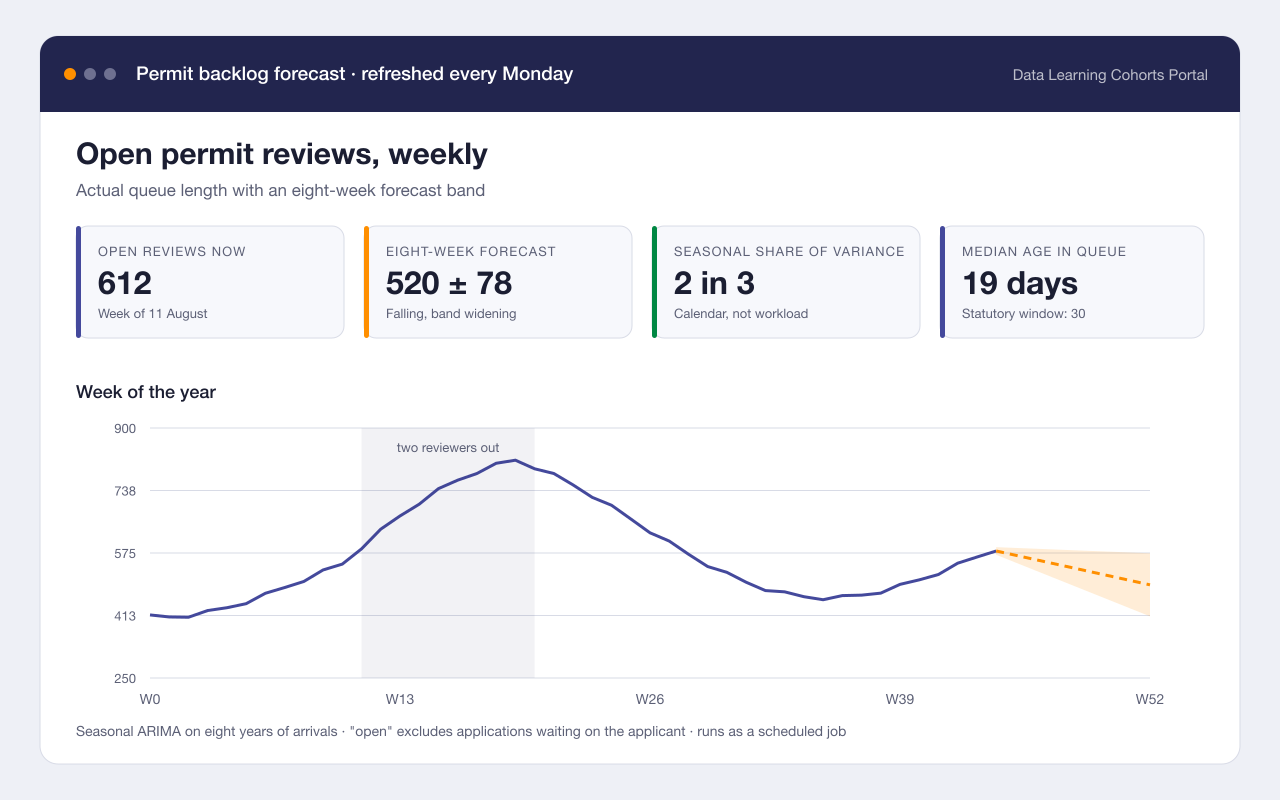This screenshot has height=800, width=1280.
Task: Select the Open Reviews Now card
Action: 210,282
